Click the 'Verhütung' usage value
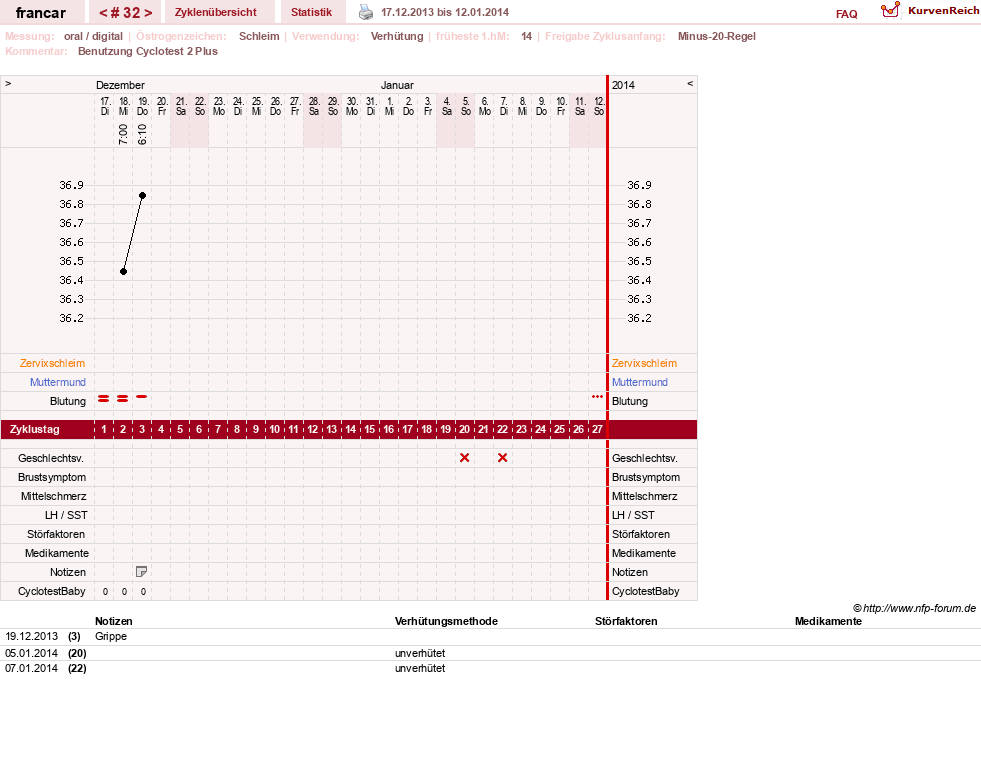981x760 pixels. click(397, 36)
